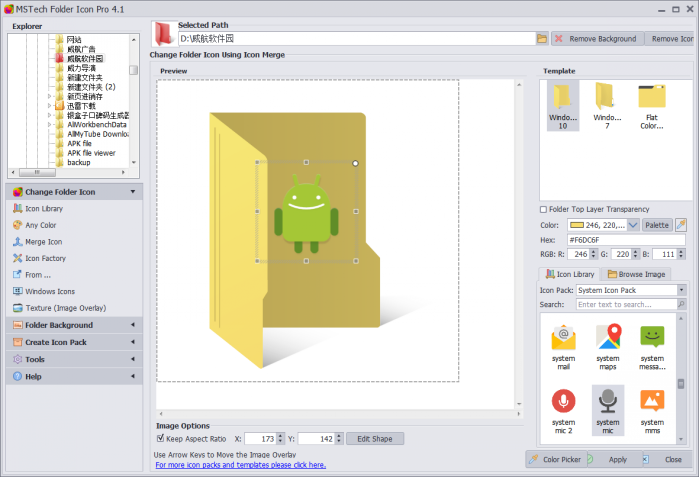Enable Folder Top Layer Transparency
This screenshot has height=477, width=699.
pyautogui.click(x=543, y=209)
